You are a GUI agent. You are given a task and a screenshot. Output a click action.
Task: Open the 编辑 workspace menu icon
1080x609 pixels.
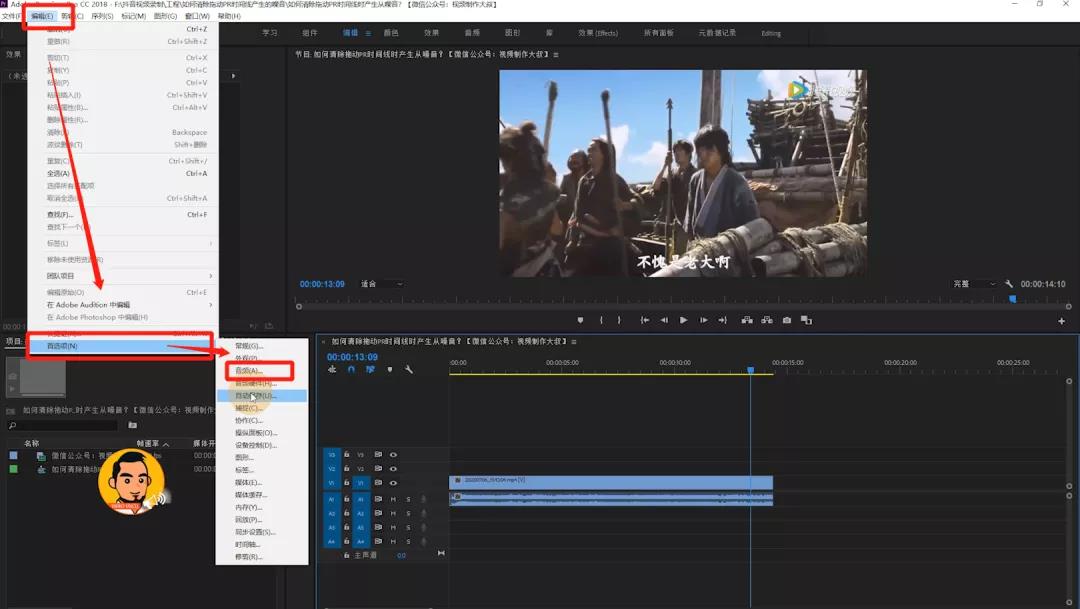pos(368,33)
